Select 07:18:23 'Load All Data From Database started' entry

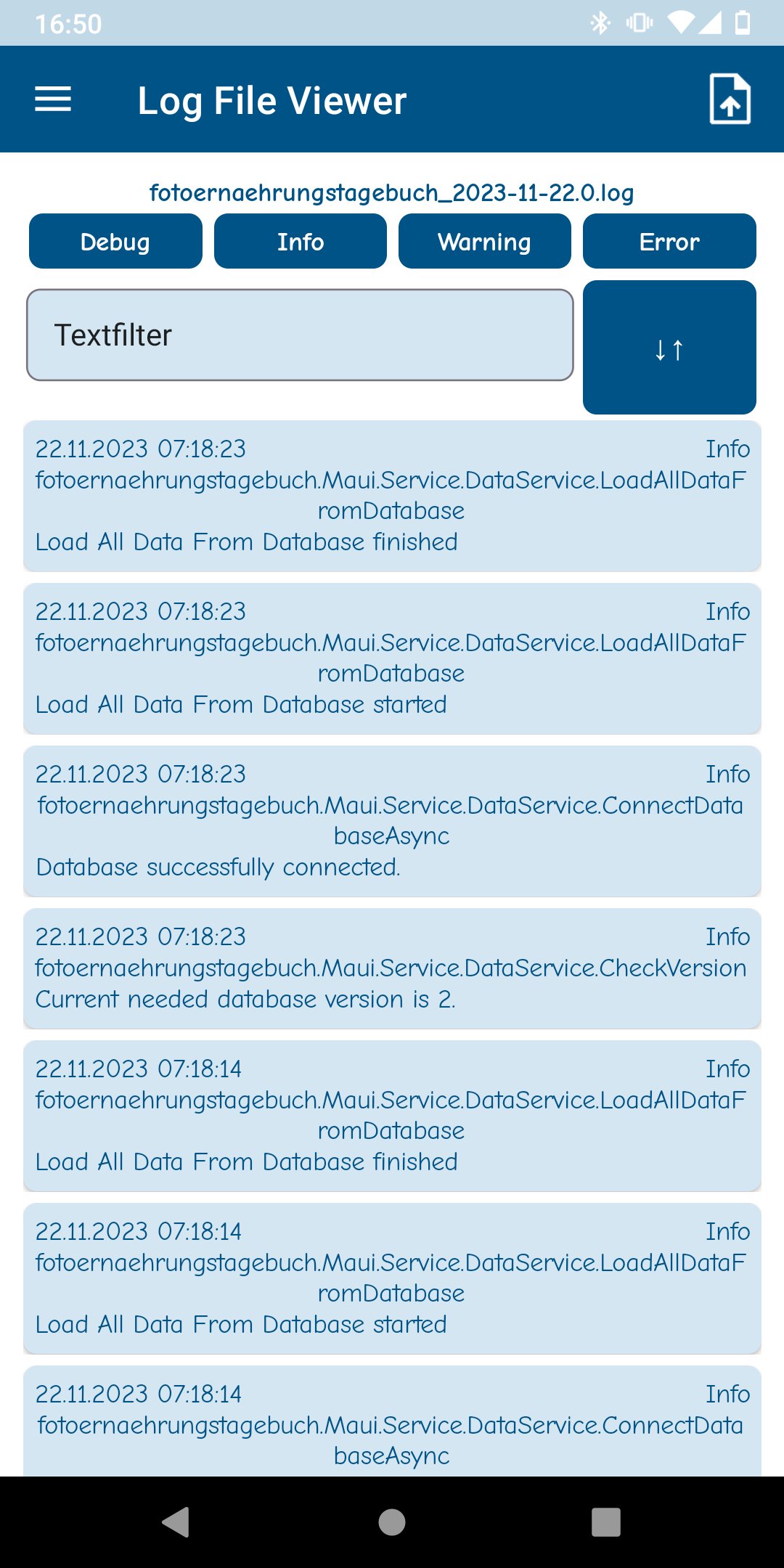392,658
